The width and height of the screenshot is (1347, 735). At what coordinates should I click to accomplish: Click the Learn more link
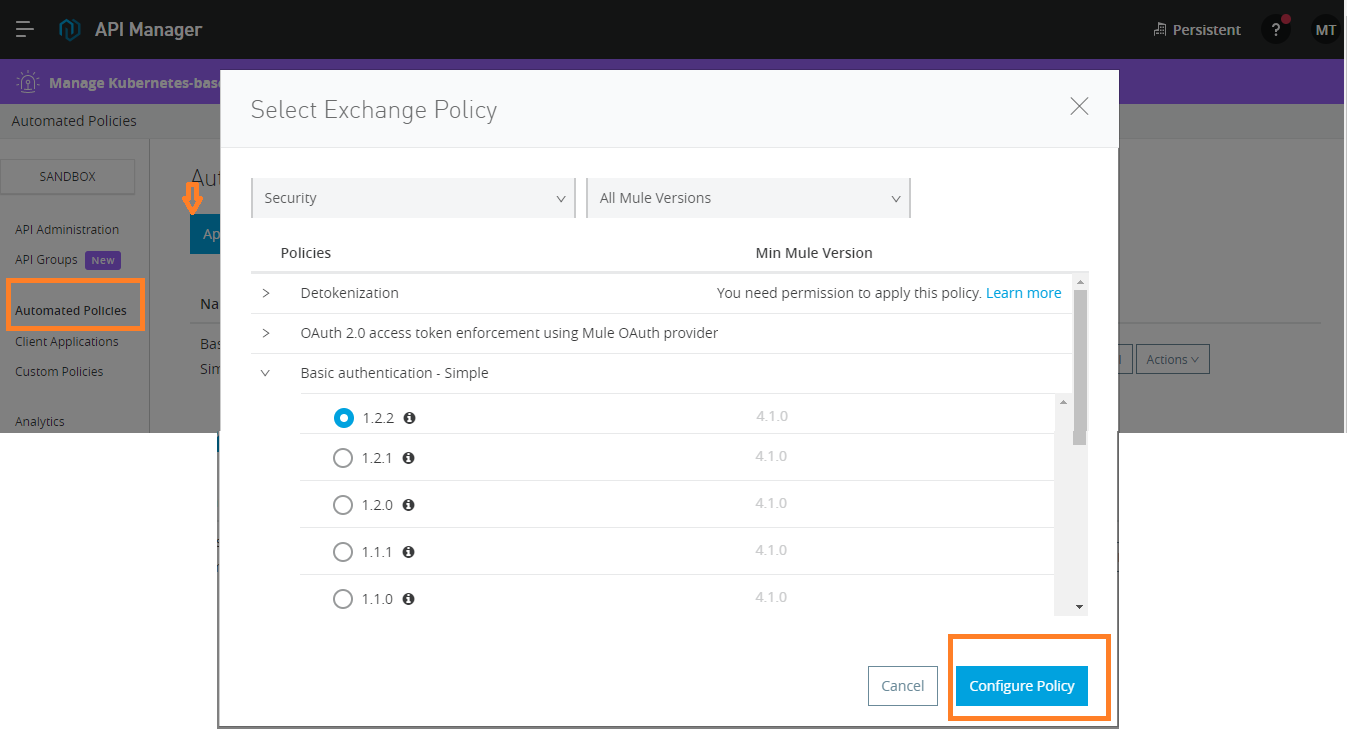point(1023,293)
